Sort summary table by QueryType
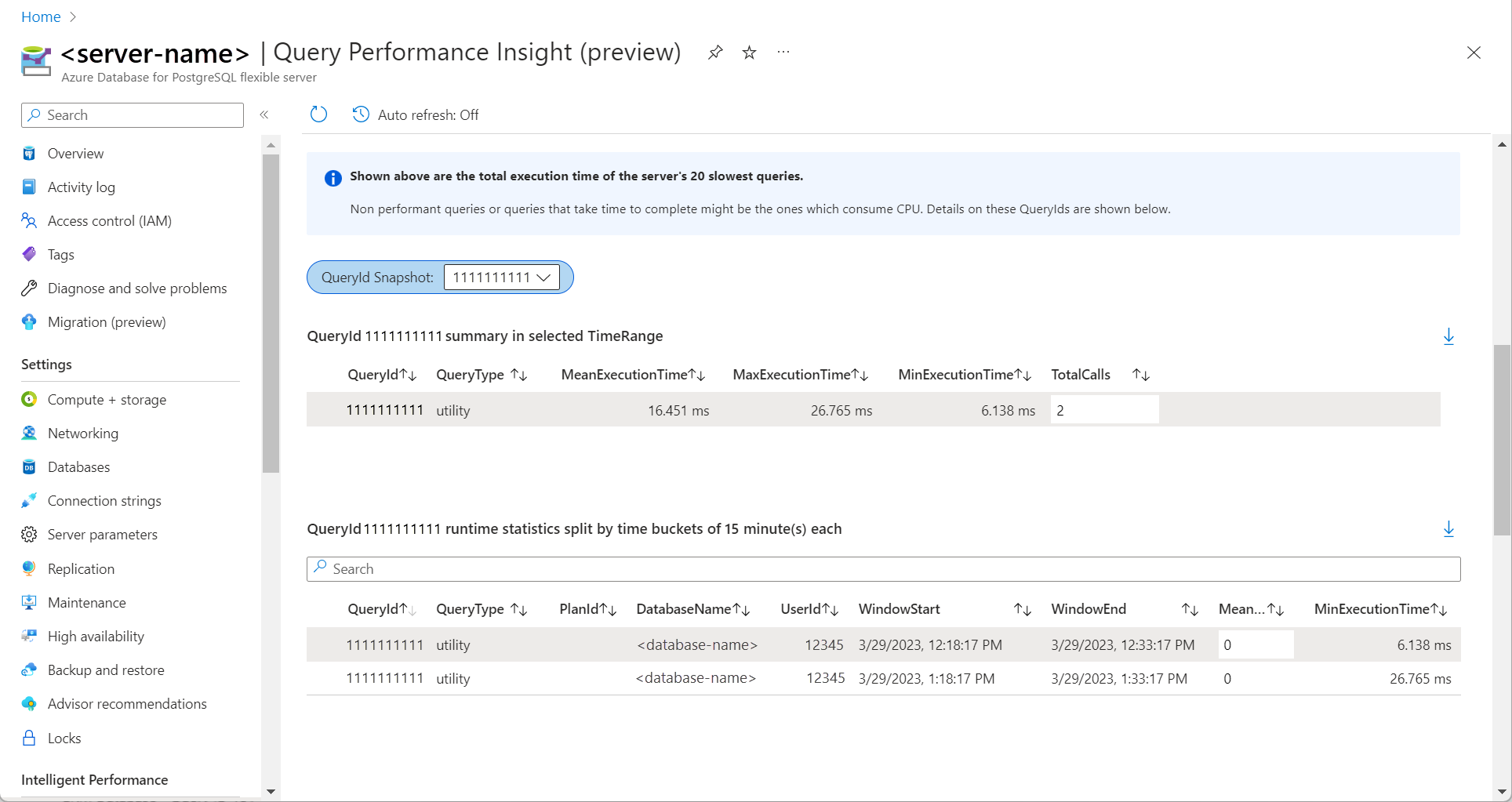The width and height of the screenshot is (1512, 802). pyautogui.click(x=518, y=375)
